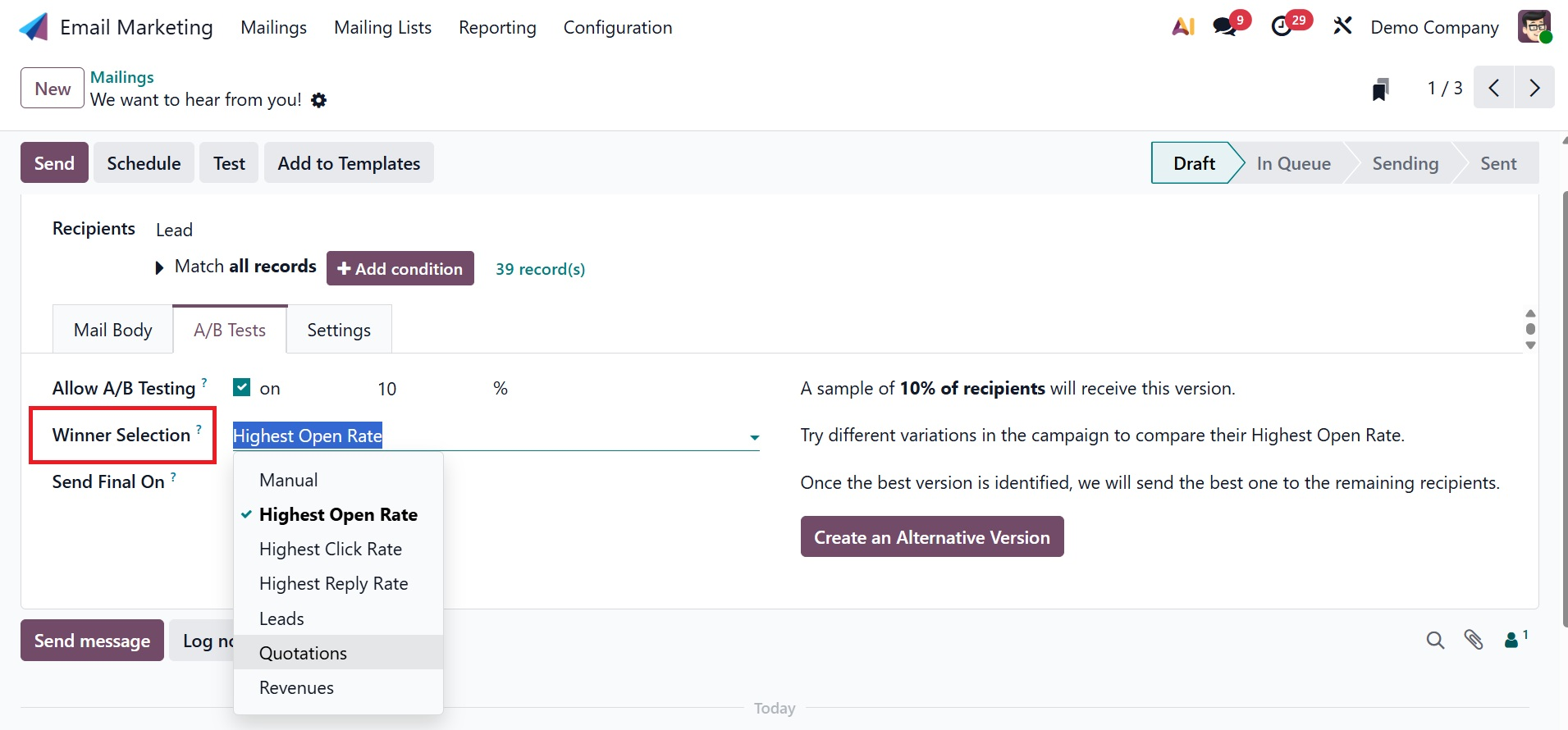Choose Quotations in the winner selection list
Viewport: 1568px width, 730px height.
click(303, 653)
